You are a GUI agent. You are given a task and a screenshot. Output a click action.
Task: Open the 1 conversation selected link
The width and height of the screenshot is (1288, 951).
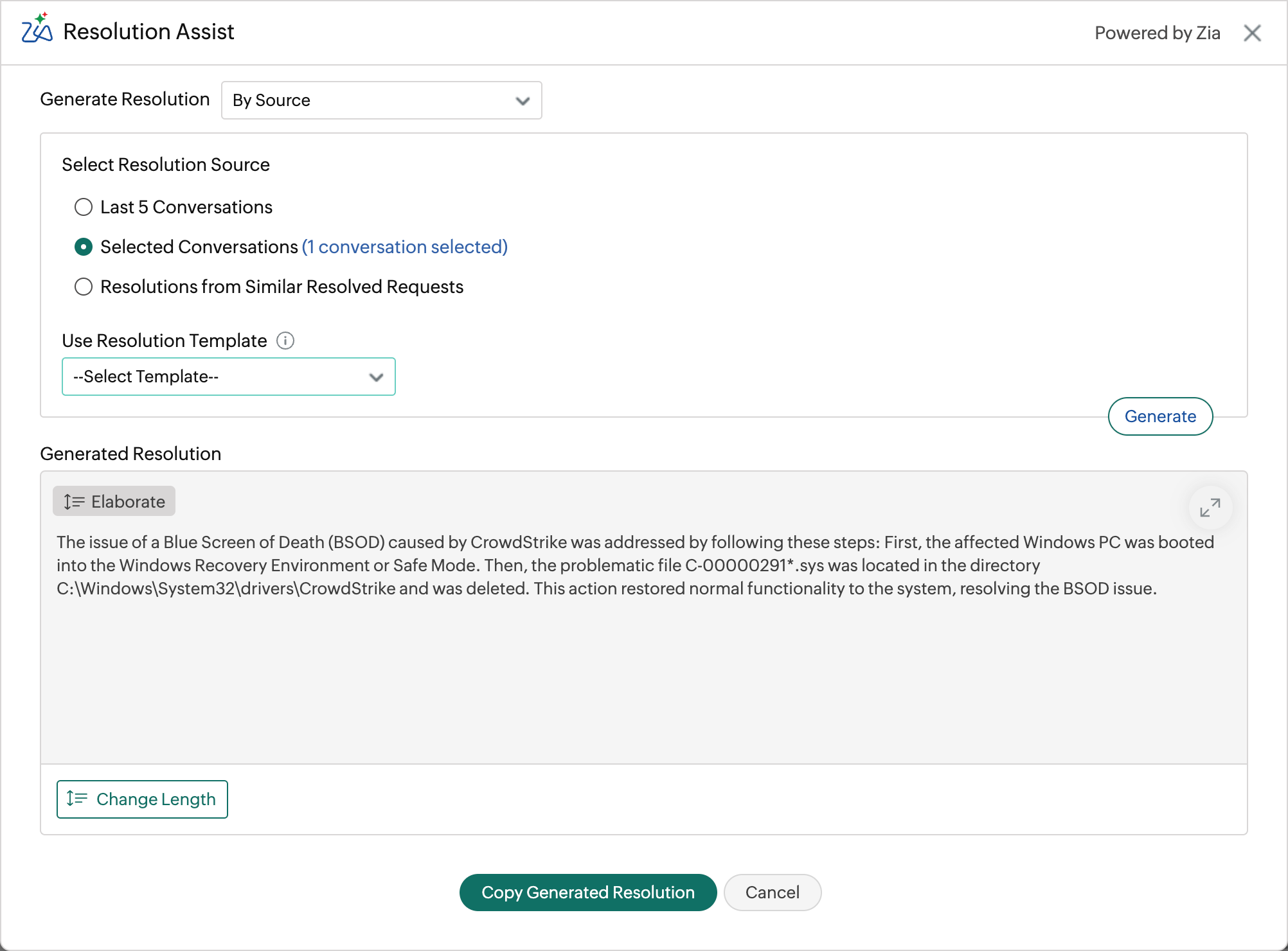[404, 247]
